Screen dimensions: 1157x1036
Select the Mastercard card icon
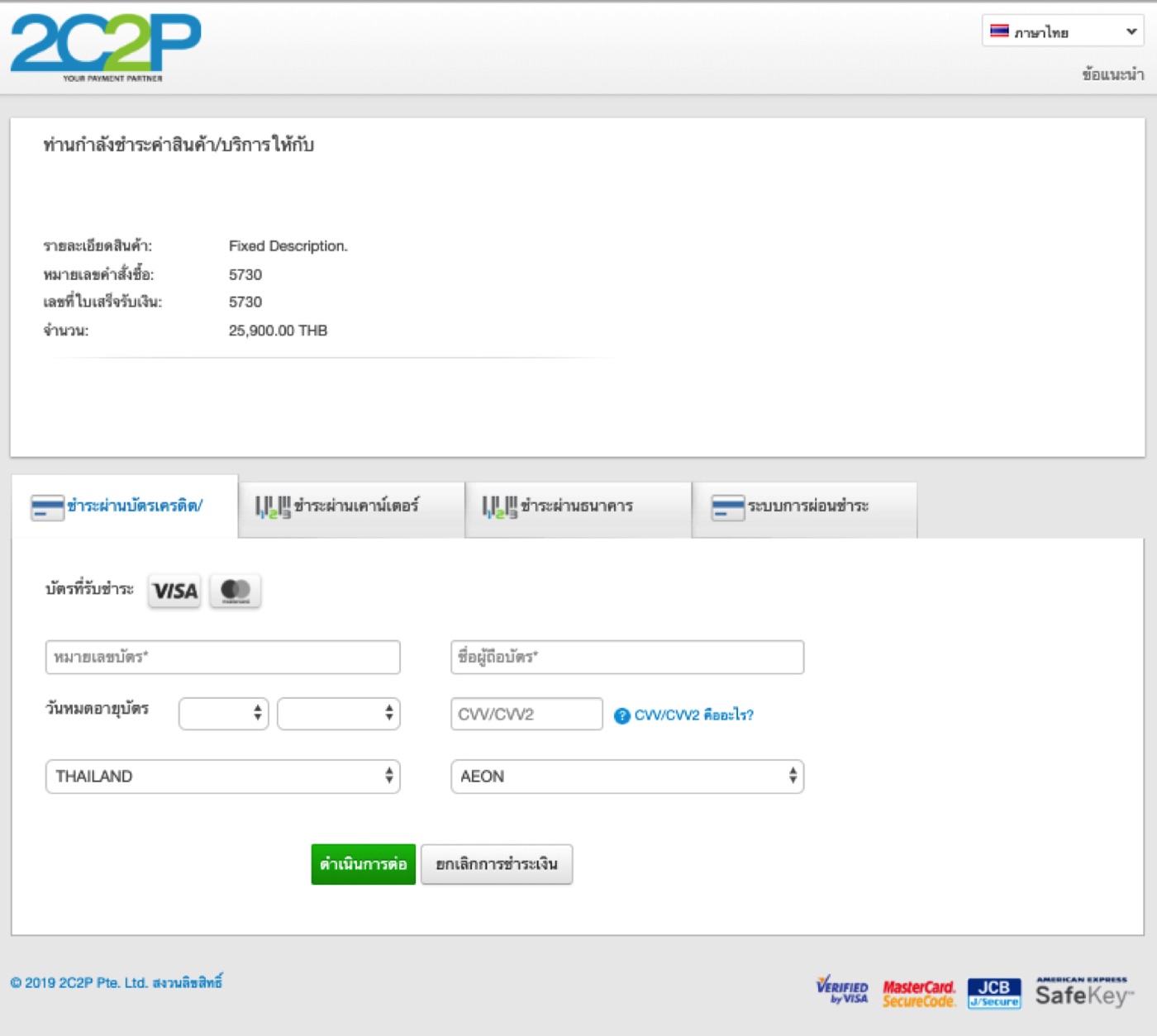pyautogui.click(x=236, y=591)
